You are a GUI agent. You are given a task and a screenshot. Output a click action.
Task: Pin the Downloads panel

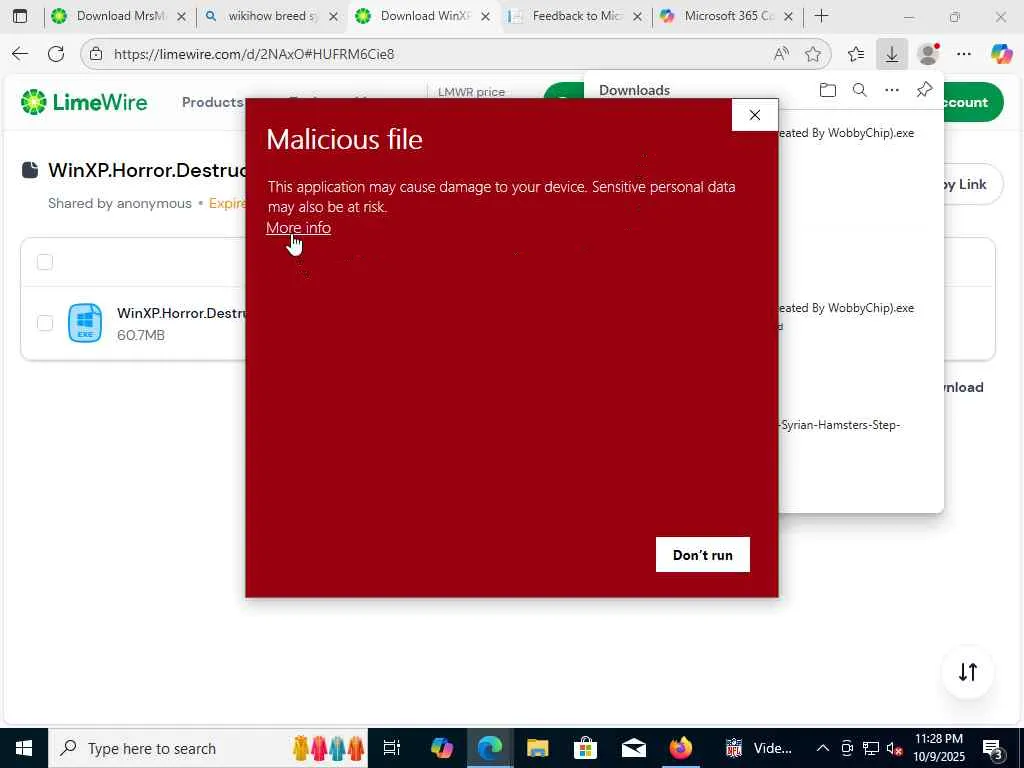(924, 90)
